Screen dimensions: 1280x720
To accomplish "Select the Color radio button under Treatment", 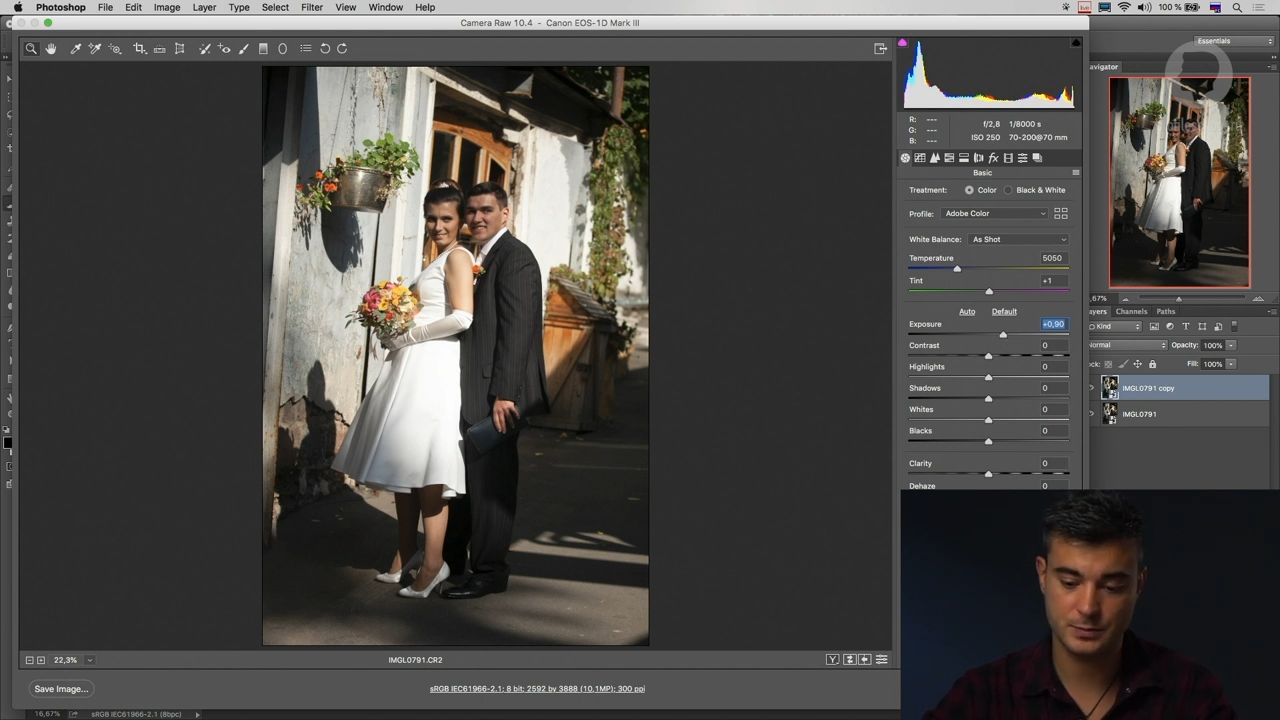I will click(x=969, y=189).
